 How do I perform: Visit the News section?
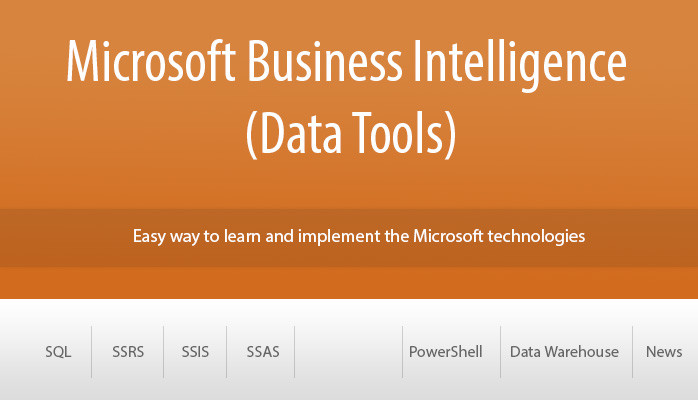[x=664, y=352]
